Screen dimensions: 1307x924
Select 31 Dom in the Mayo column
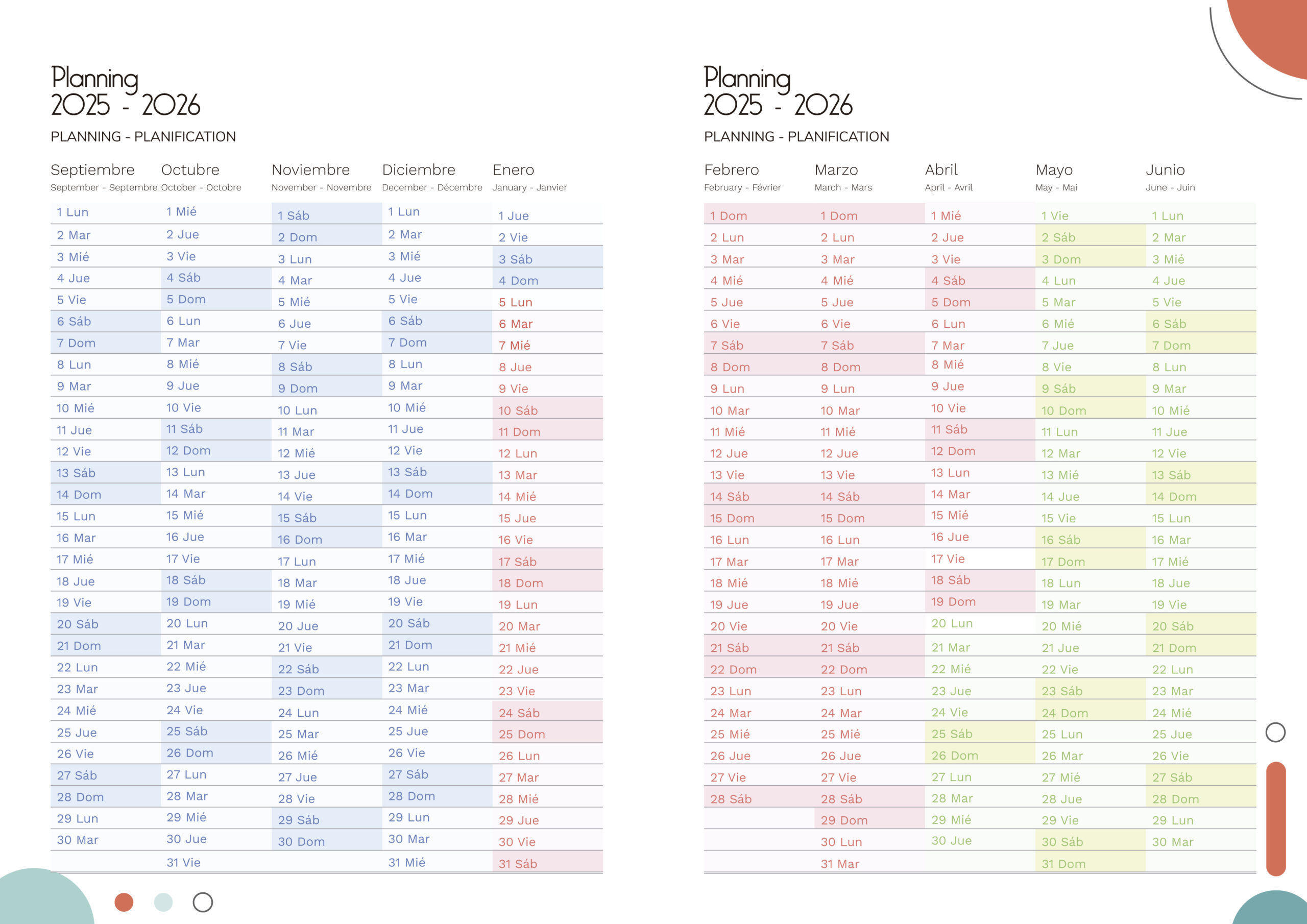point(1063,864)
